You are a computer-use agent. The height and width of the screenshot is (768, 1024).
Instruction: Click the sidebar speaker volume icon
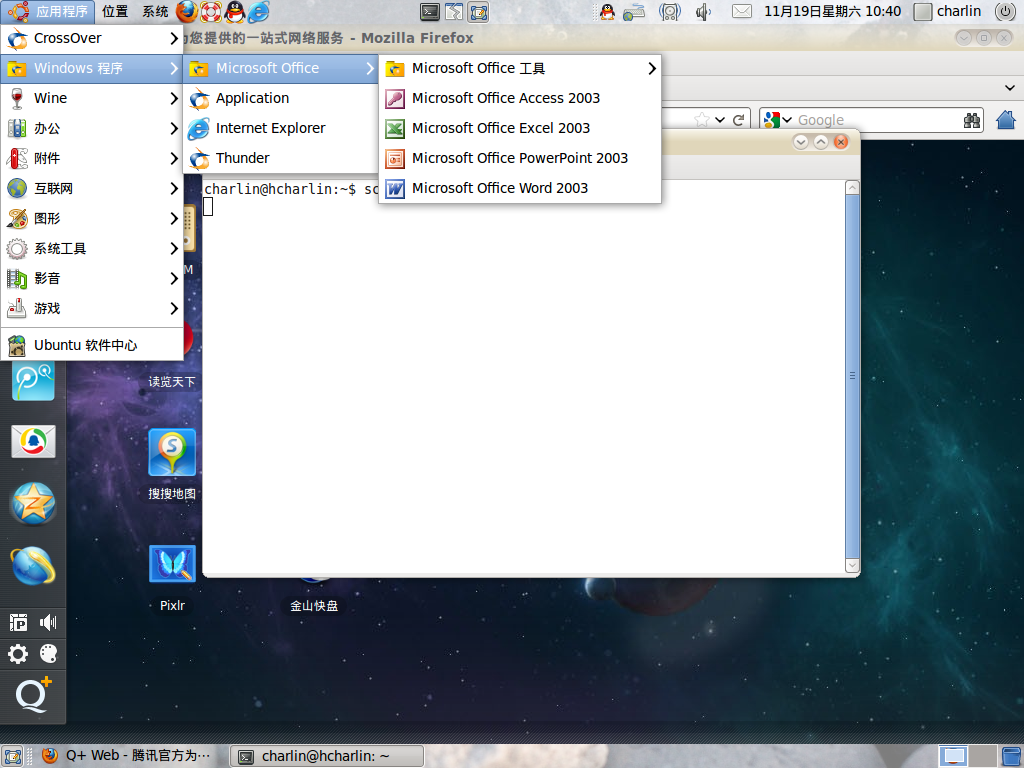48,622
